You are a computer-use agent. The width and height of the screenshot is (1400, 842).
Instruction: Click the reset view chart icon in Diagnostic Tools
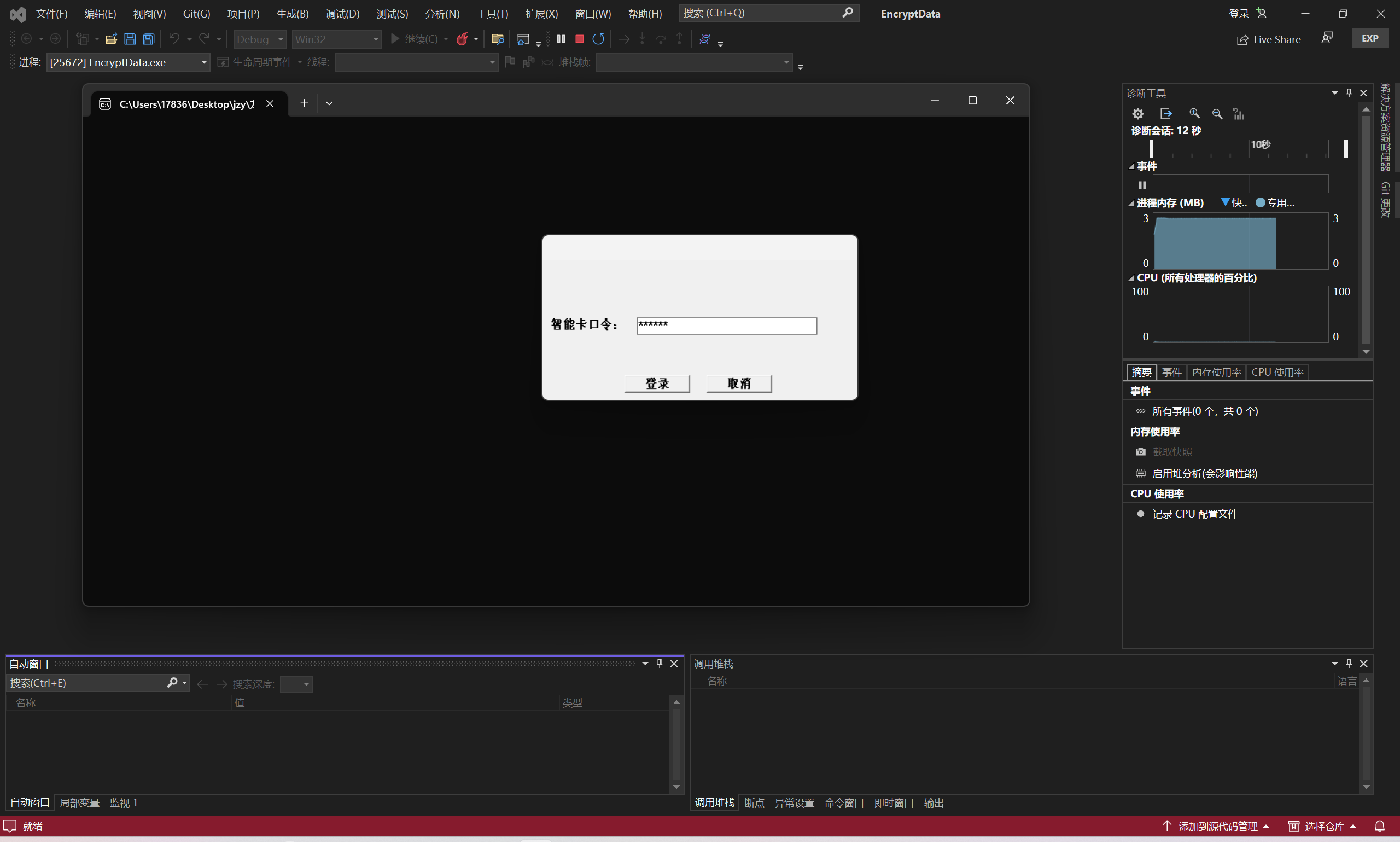click(x=1238, y=114)
